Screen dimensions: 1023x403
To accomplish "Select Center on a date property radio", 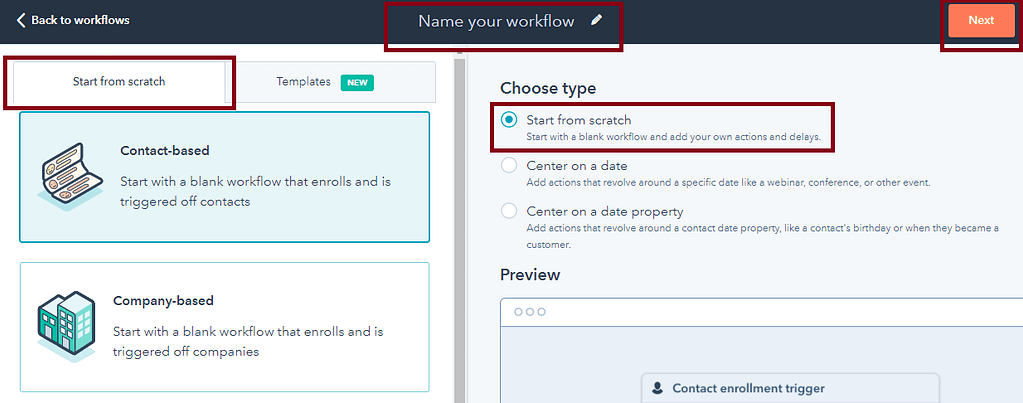I will (x=509, y=211).
